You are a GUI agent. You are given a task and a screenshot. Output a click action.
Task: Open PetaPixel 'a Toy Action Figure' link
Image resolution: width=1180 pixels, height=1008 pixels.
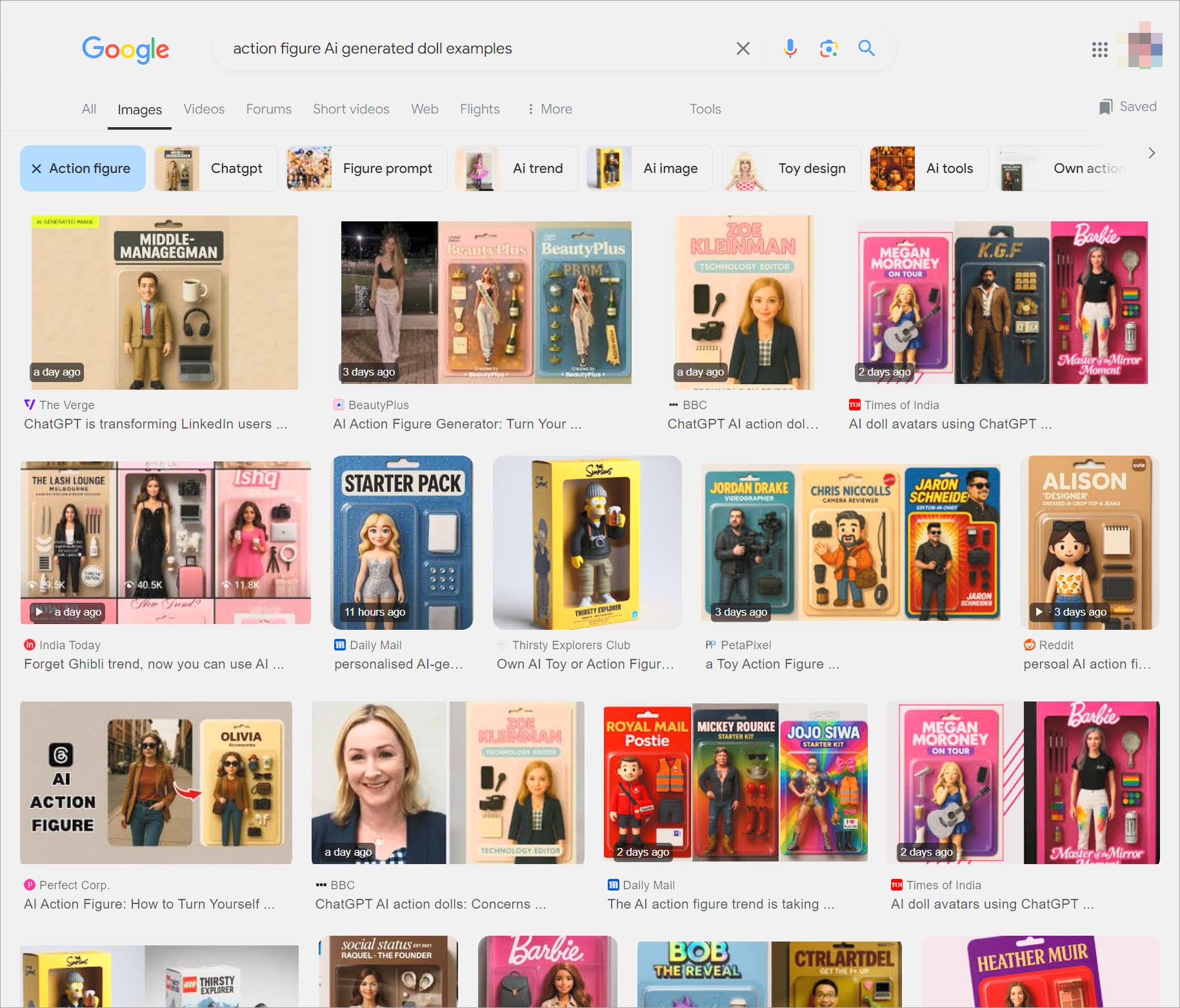click(x=772, y=664)
